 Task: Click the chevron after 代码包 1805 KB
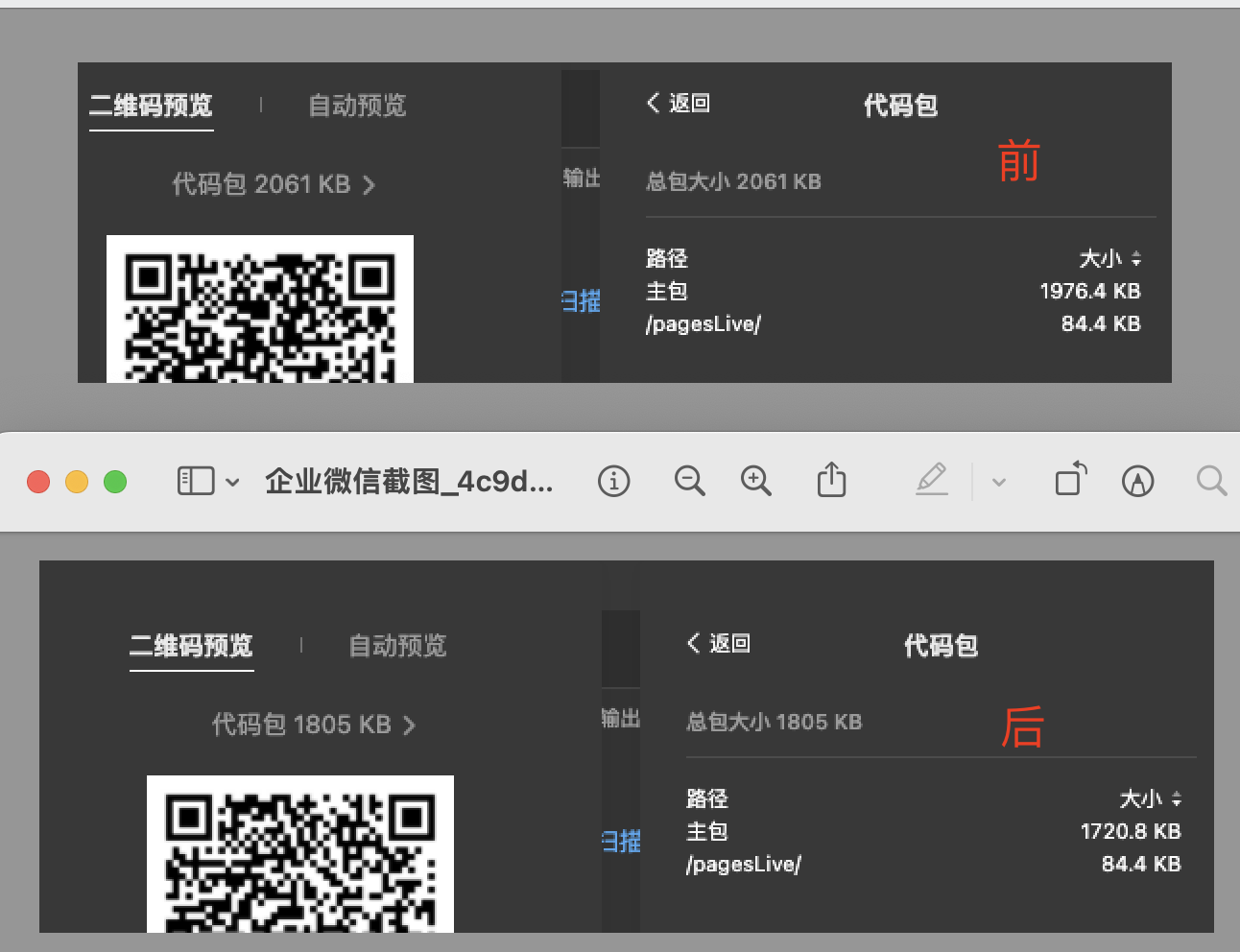[x=409, y=725]
